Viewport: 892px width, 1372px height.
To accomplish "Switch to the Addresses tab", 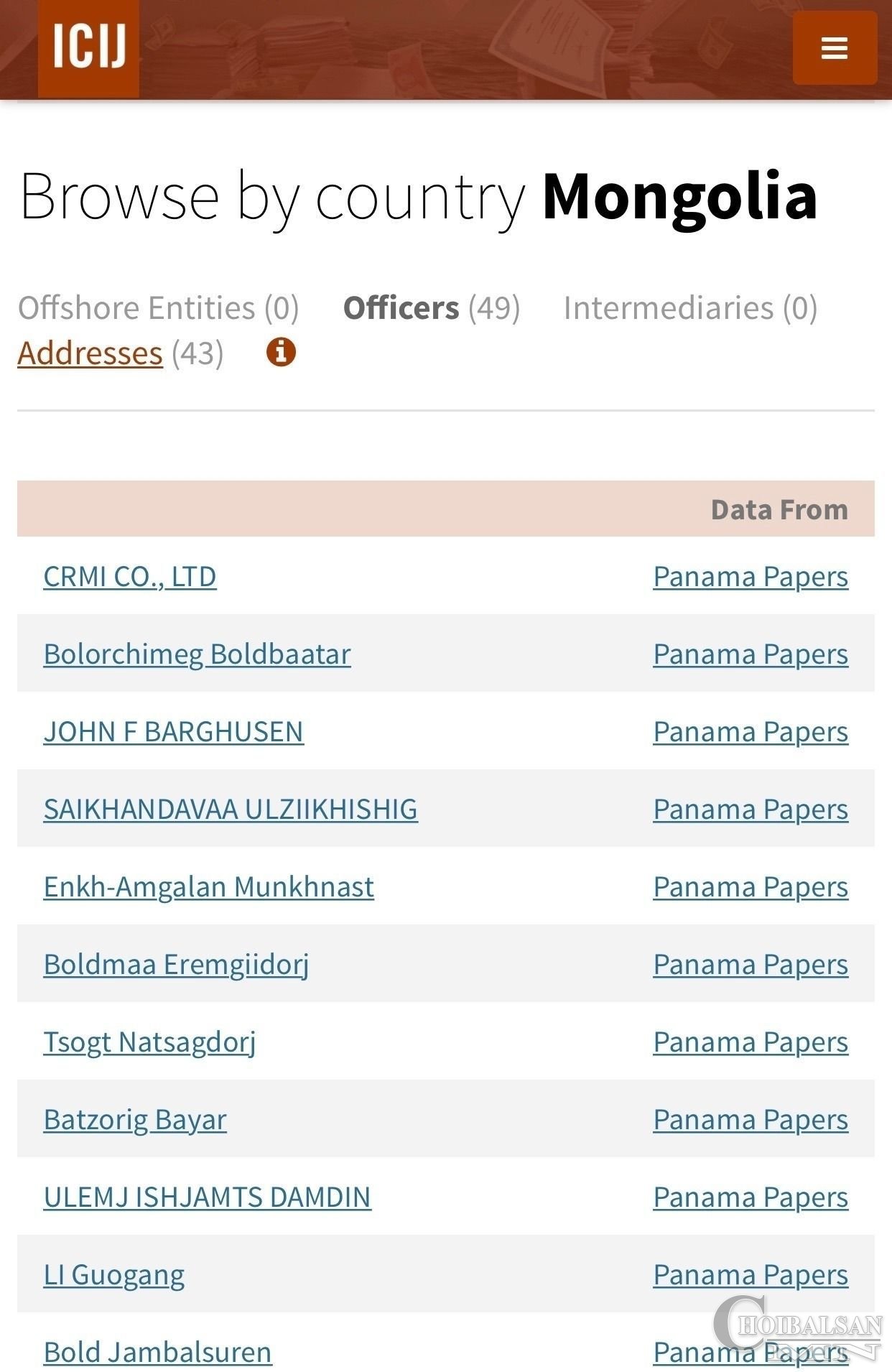I will (90, 353).
